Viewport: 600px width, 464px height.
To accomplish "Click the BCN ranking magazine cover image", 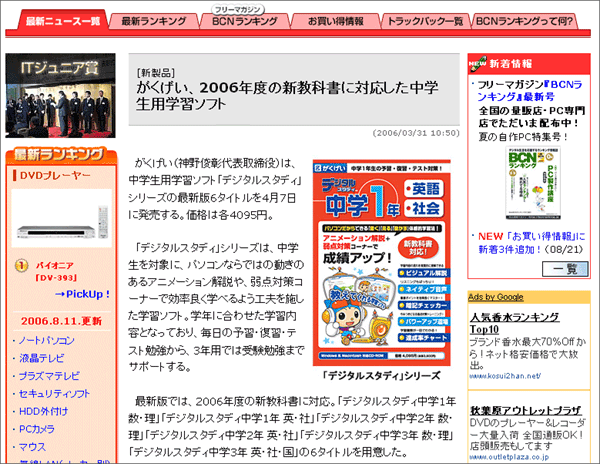I will pos(533,183).
